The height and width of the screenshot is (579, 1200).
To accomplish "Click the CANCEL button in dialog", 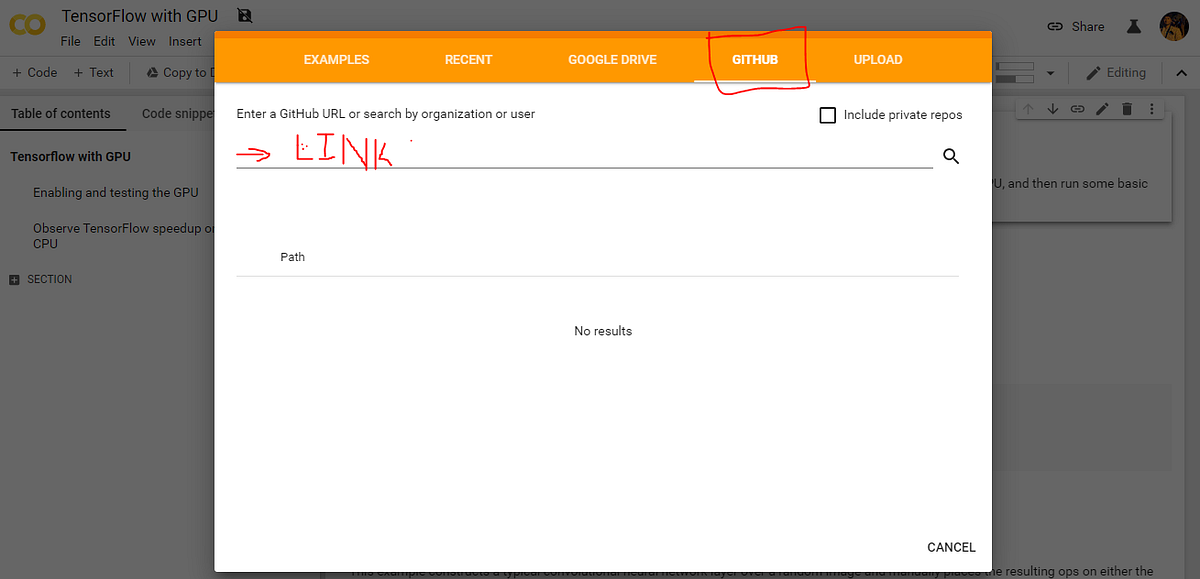I will pyautogui.click(x=951, y=547).
